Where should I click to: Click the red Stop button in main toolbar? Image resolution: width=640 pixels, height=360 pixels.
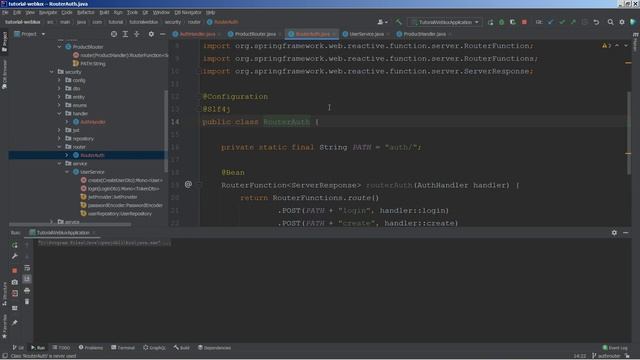point(524,22)
